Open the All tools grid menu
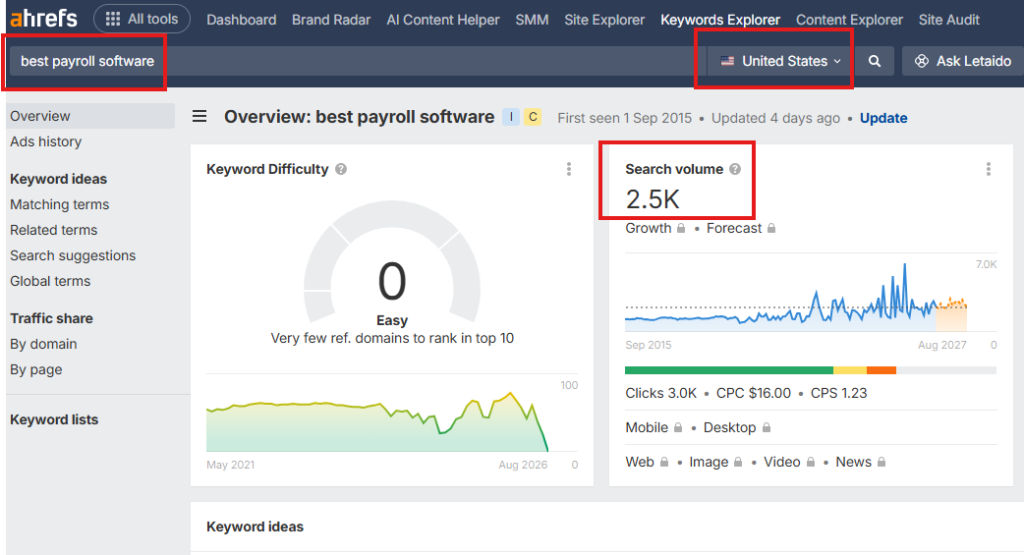Image resolution: width=1024 pixels, height=555 pixels. click(142, 19)
